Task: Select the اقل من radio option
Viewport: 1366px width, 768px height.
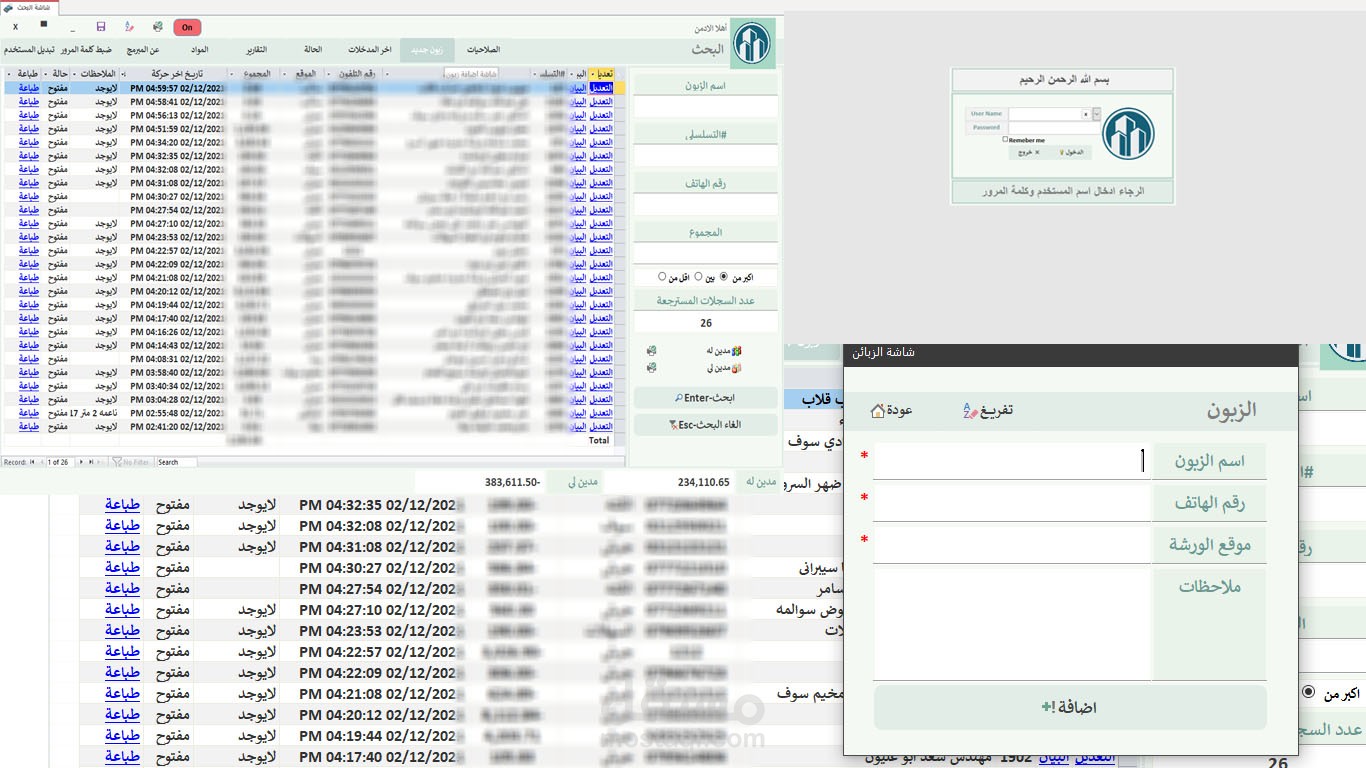Action: tap(662, 276)
